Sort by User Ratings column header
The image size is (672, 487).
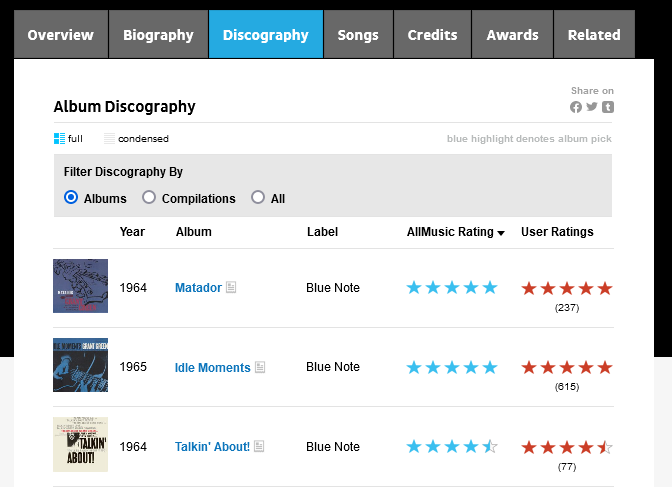point(557,232)
